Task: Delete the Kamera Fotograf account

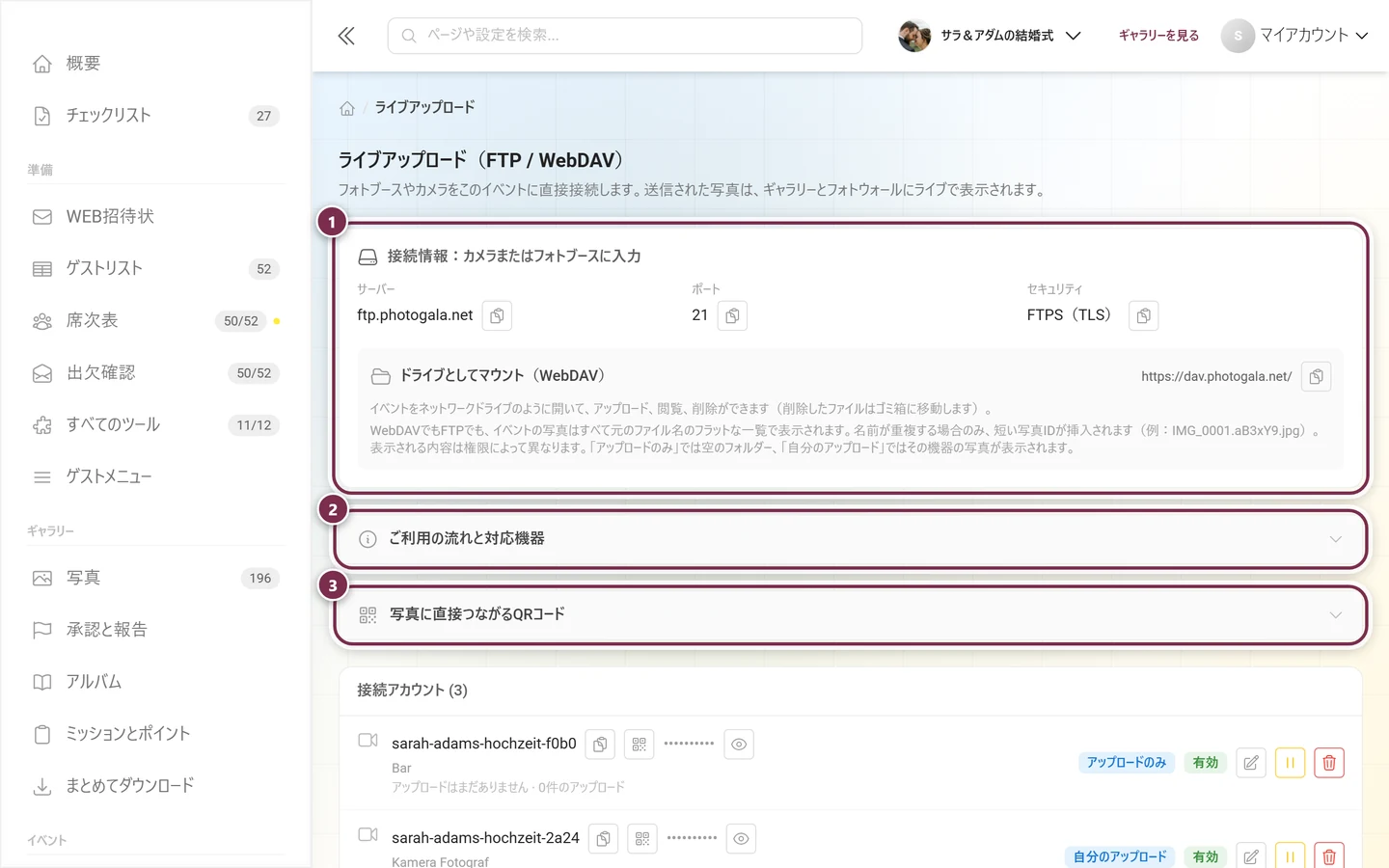Action: pos(1329,856)
